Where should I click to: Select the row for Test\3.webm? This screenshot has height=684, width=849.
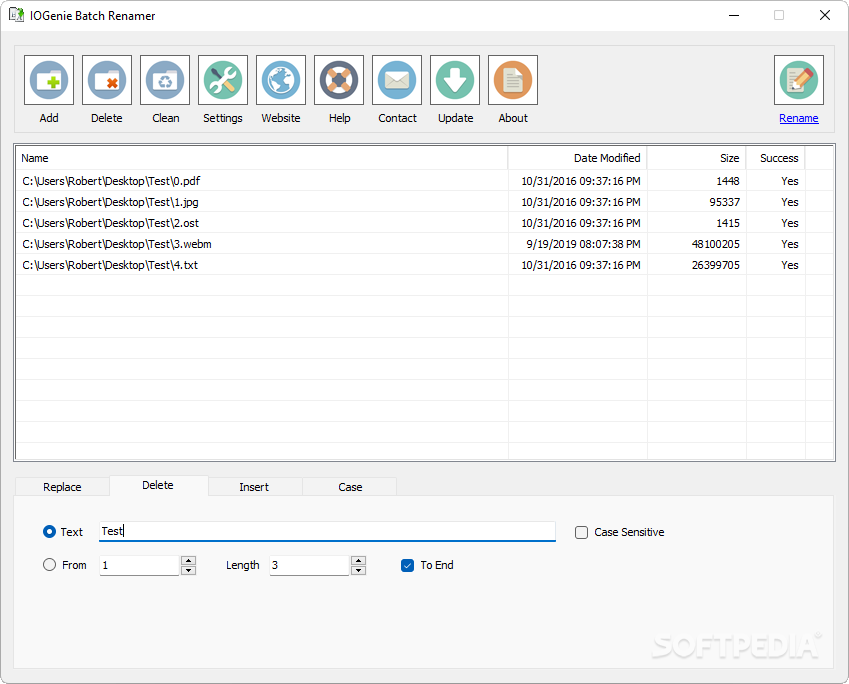[x=424, y=244]
